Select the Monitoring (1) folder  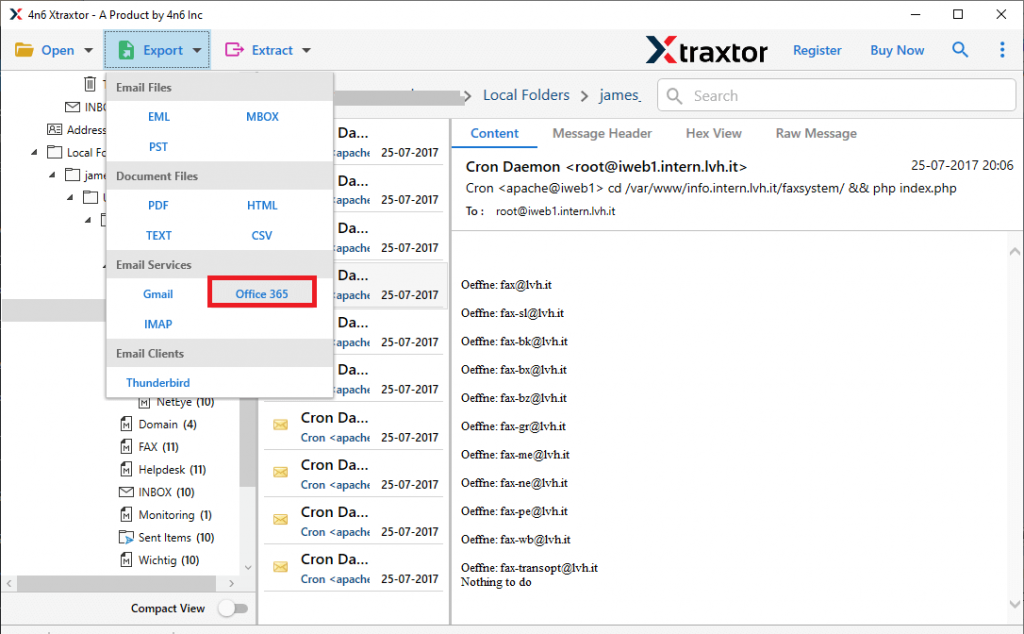175,515
